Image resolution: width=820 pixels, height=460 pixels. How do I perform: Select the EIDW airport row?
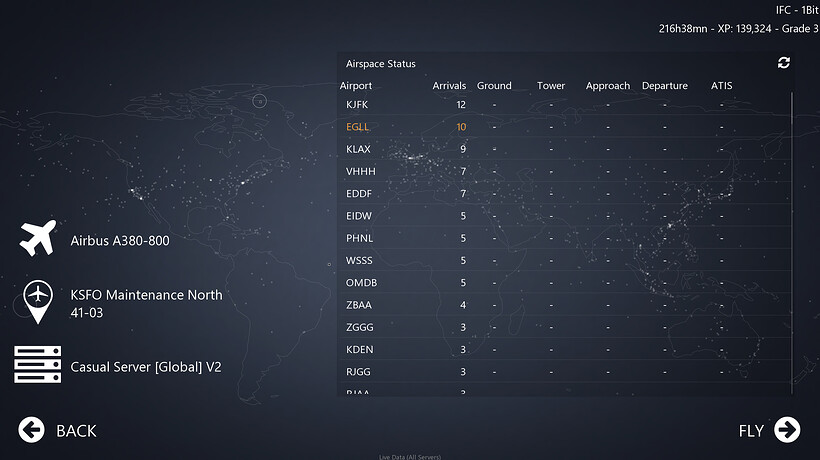click(565, 216)
